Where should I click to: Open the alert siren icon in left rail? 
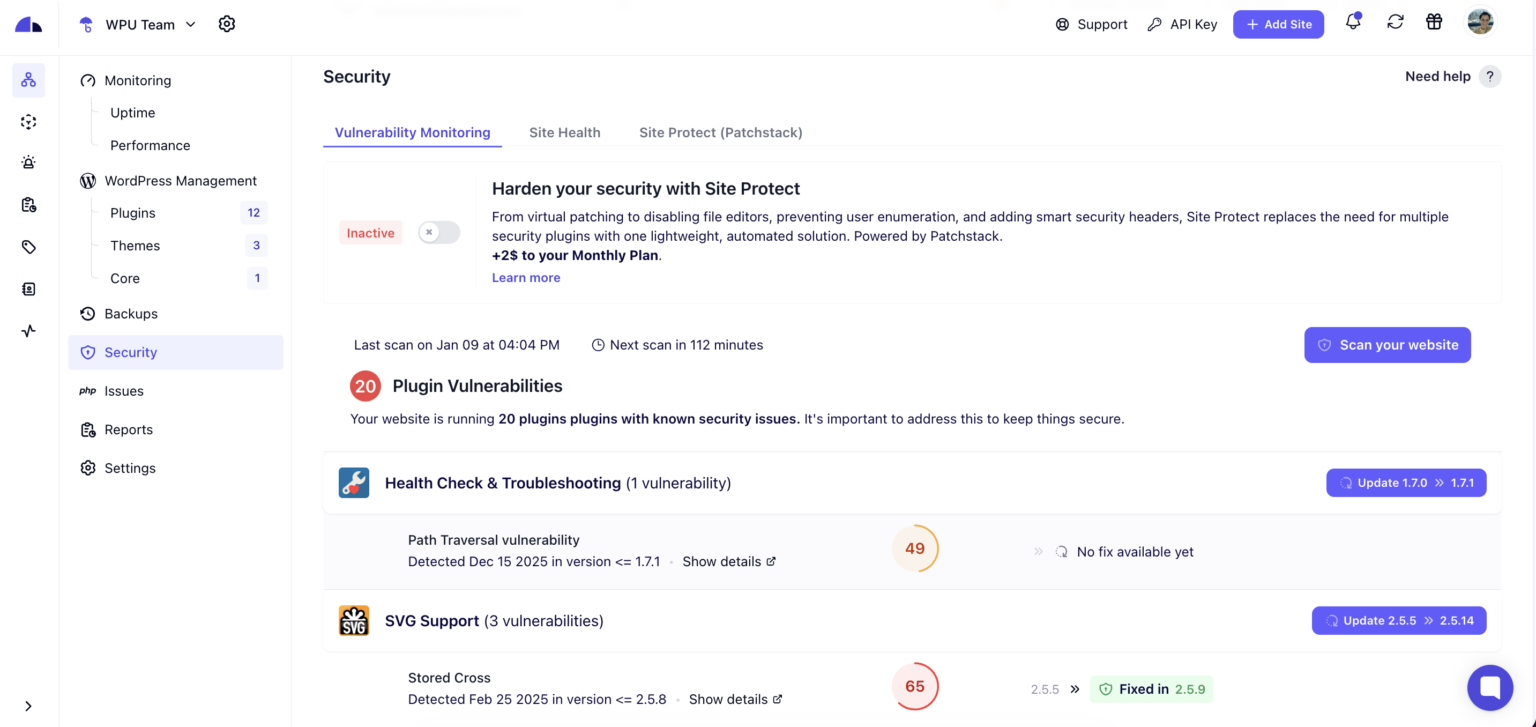click(28, 162)
